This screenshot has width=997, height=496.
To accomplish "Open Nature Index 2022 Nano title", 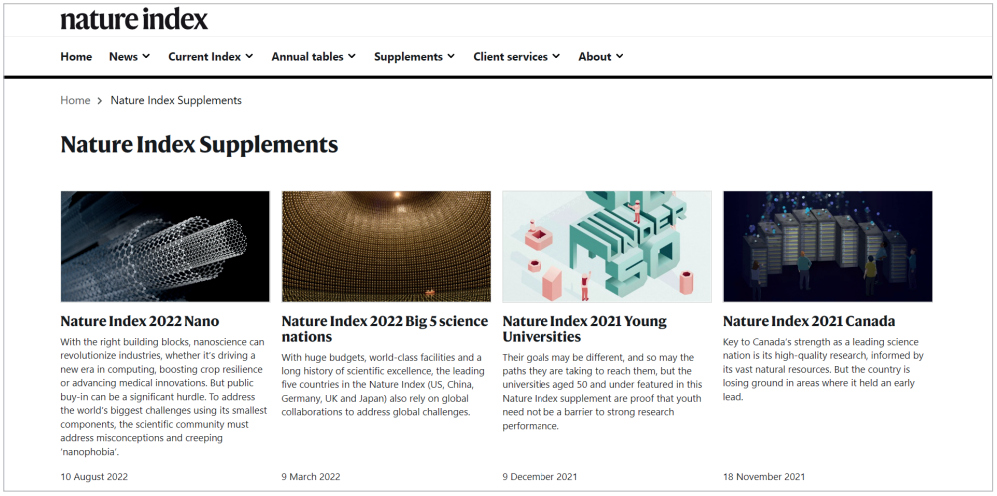I will click(x=140, y=321).
